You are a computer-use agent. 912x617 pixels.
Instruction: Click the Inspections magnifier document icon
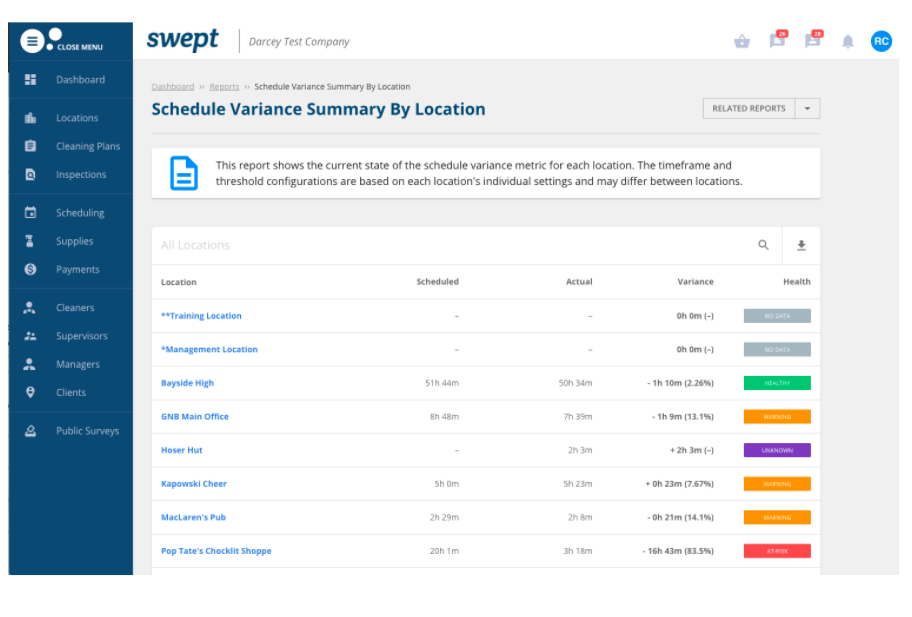point(30,174)
